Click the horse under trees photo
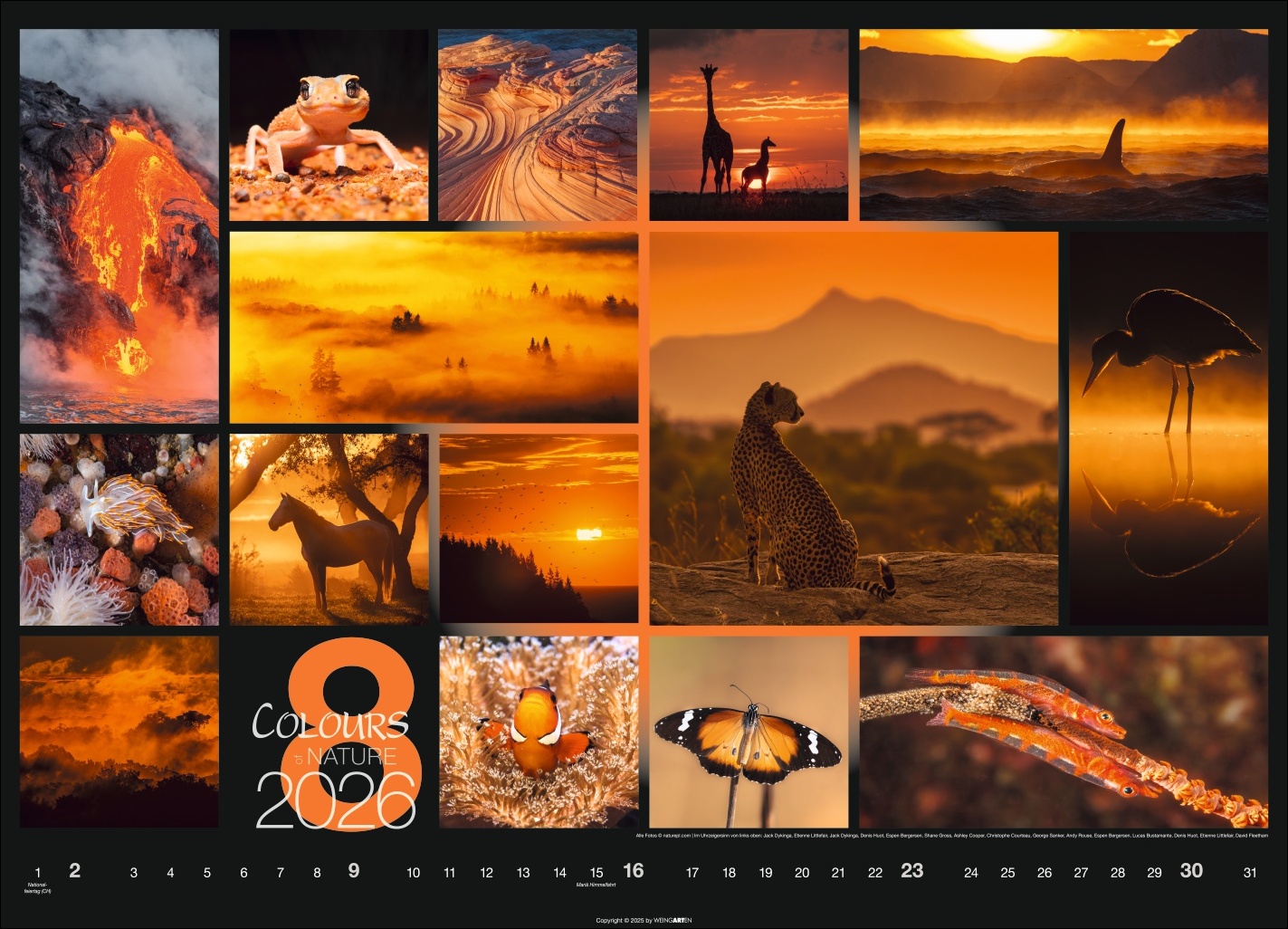This screenshot has width=1288, height=929. pyautogui.click(x=328, y=529)
